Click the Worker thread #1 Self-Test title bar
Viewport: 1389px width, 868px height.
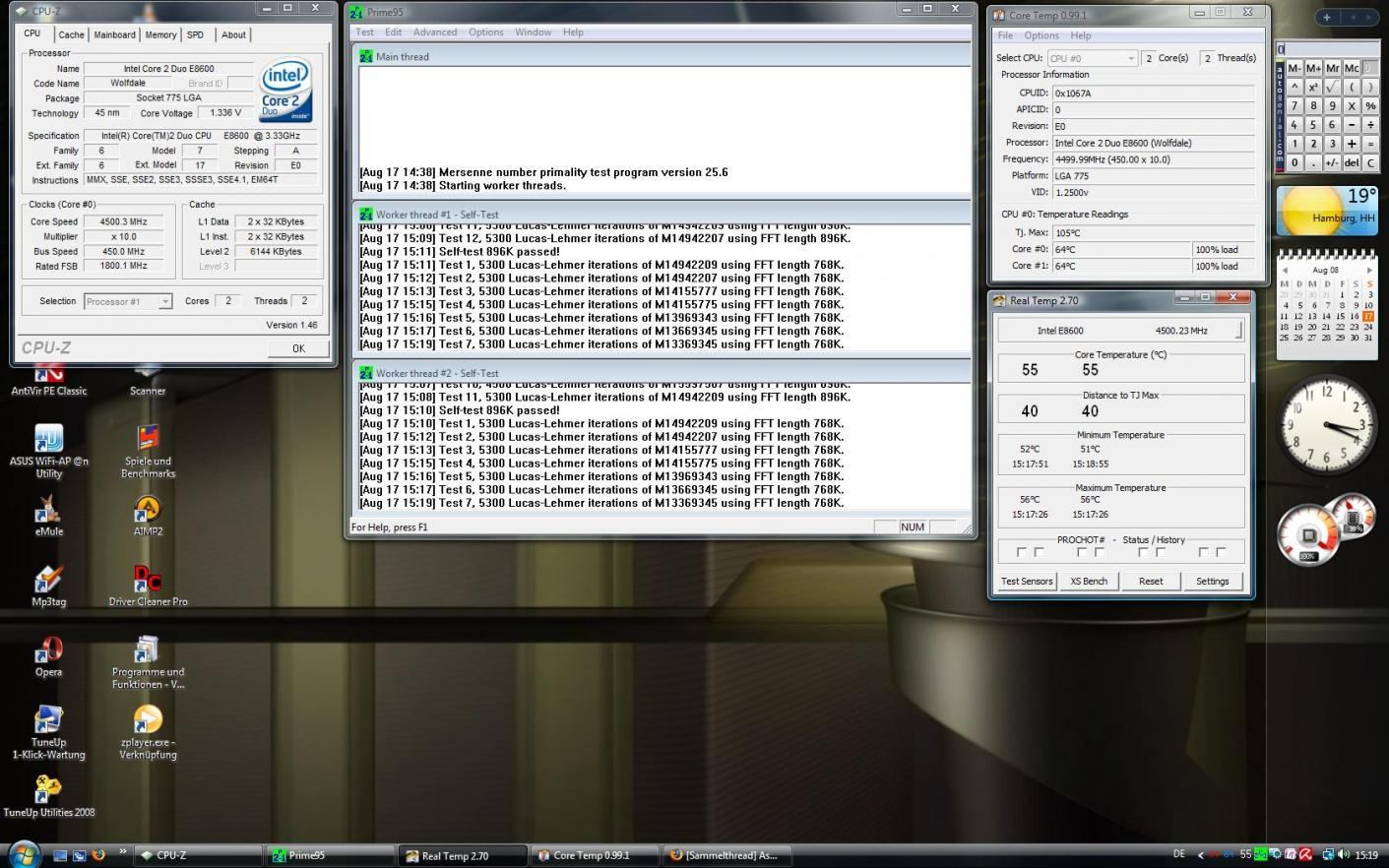pyautogui.click(x=662, y=214)
